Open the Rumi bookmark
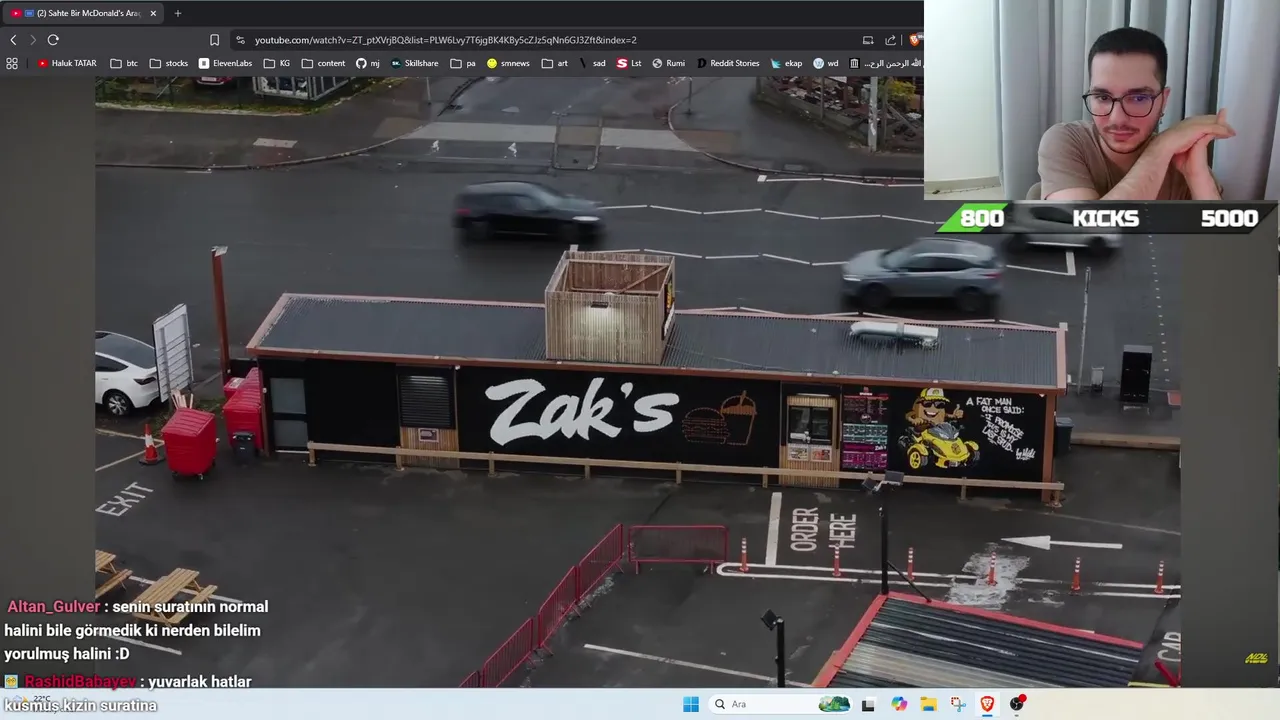1280x720 pixels. [668, 63]
